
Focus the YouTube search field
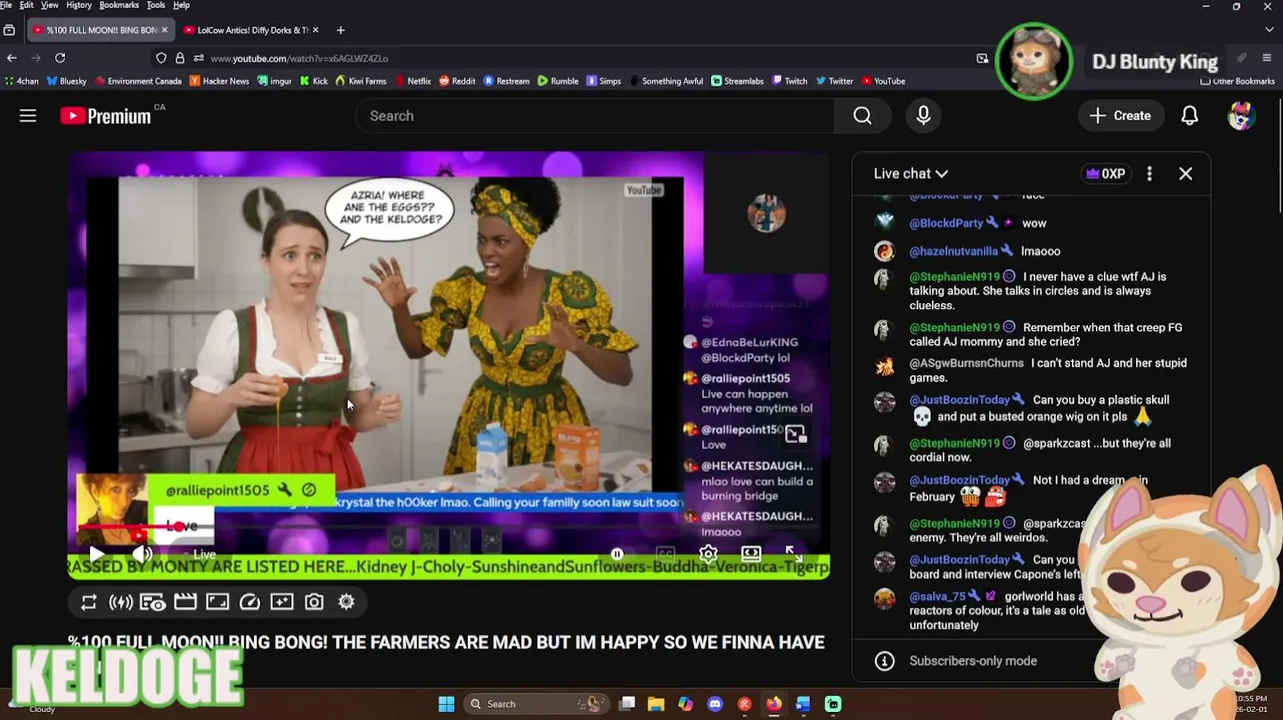(x=595, y=116)
